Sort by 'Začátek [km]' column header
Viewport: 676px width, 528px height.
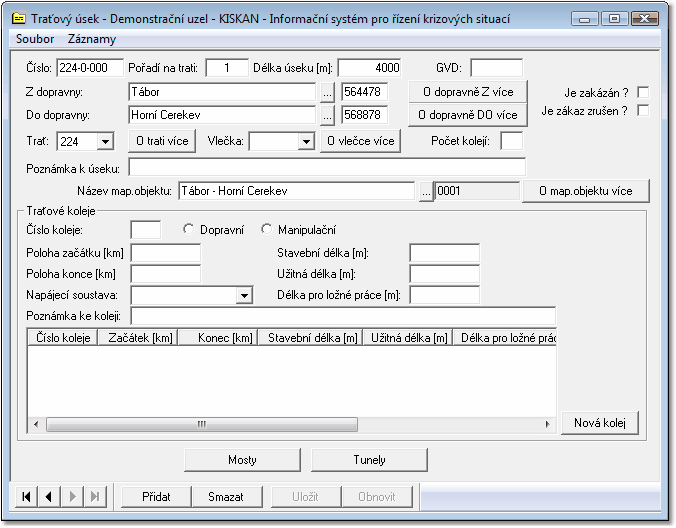138,337
